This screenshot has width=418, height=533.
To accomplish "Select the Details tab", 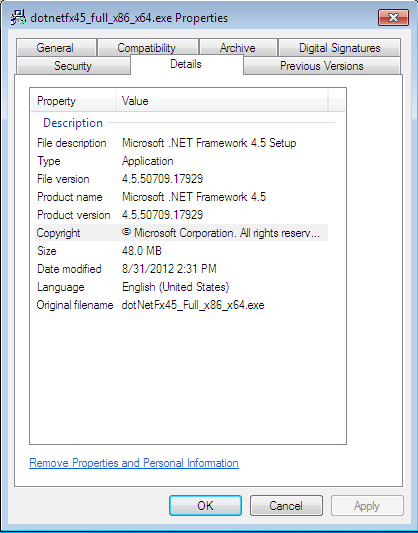I will (x=186, y=64).
